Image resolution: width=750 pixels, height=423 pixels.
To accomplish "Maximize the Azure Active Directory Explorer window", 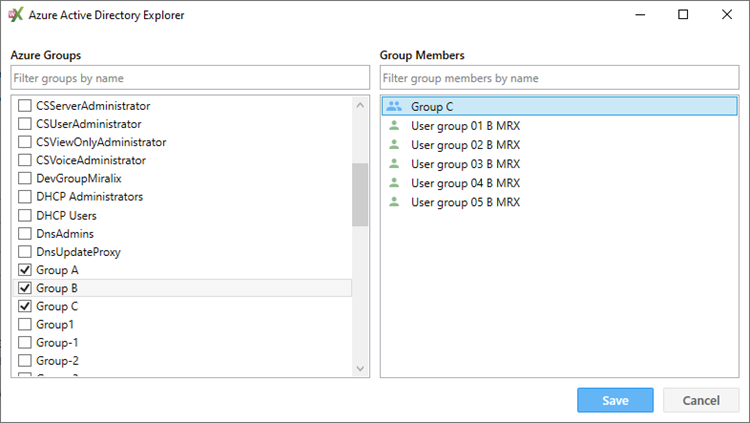I will coord(683,15).
